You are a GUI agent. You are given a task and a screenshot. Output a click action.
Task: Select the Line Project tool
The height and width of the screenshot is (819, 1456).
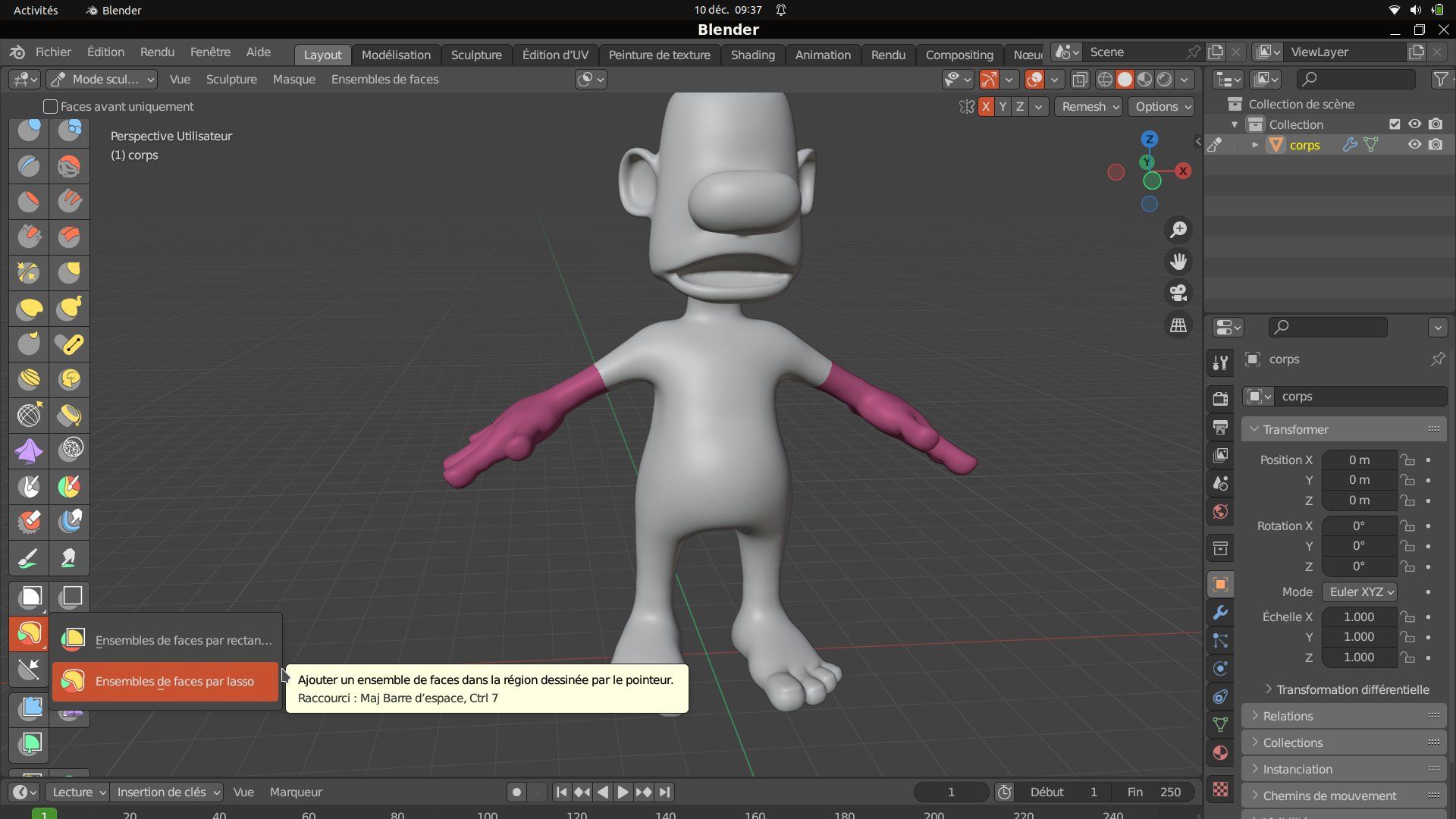click(29, 670)
